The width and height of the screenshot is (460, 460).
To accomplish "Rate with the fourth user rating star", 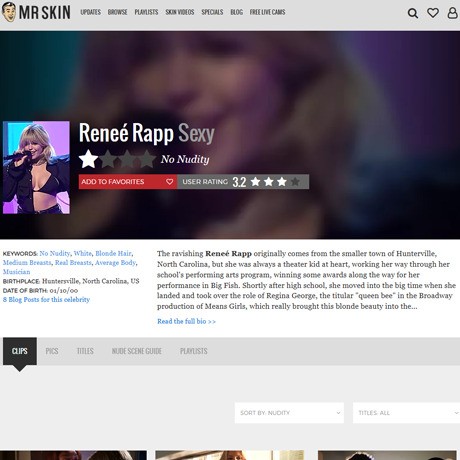I will tap(295, 182).
